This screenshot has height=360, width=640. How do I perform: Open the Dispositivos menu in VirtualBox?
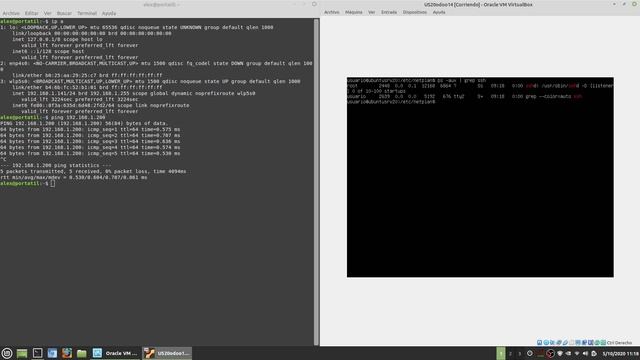(415, 12)
